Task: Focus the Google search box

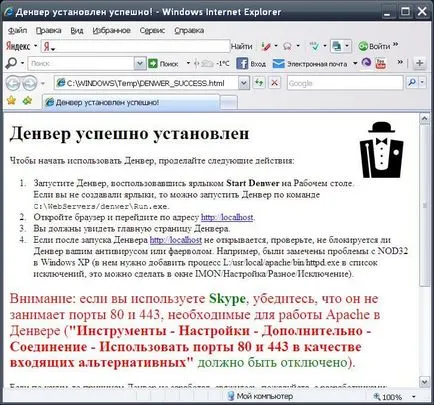Action: pyautogui.click(x=345, y=83)
